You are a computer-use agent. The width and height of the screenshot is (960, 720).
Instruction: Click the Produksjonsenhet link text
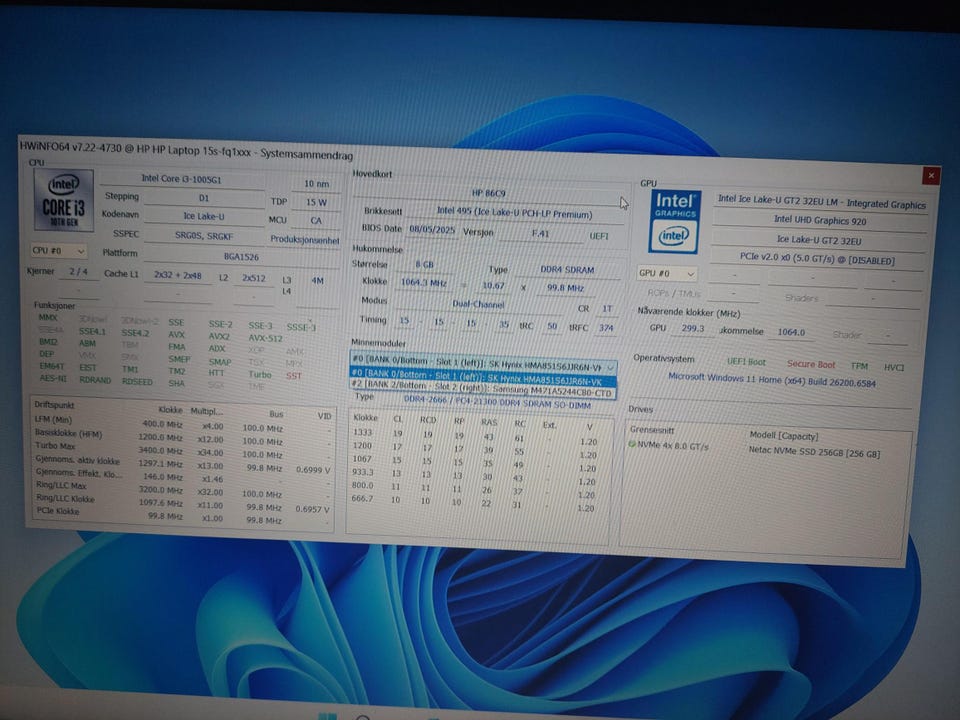coord(304,240)
